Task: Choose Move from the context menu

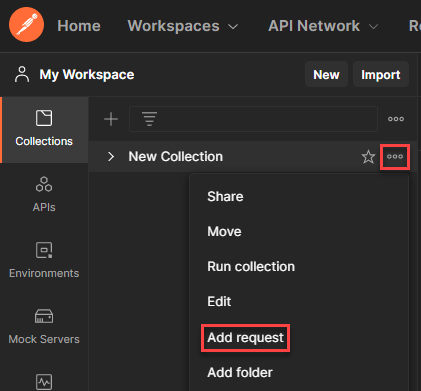Action: tap(224, 231)
